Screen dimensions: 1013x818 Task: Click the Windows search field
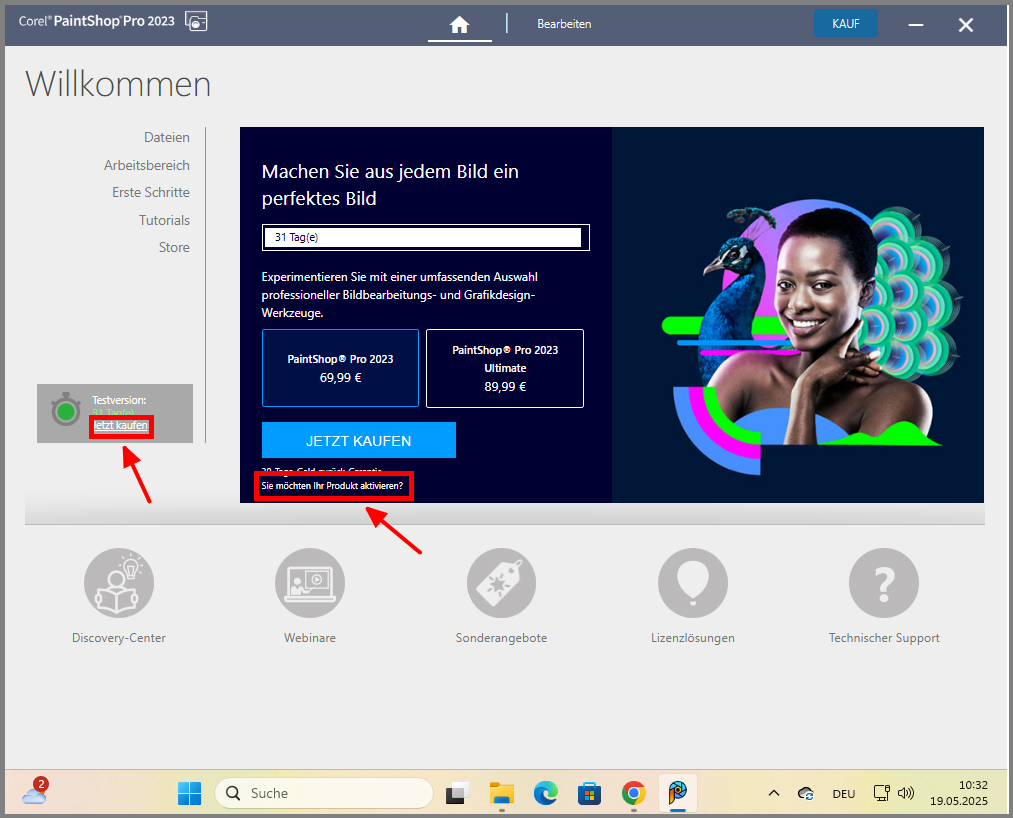click(323, 793)
